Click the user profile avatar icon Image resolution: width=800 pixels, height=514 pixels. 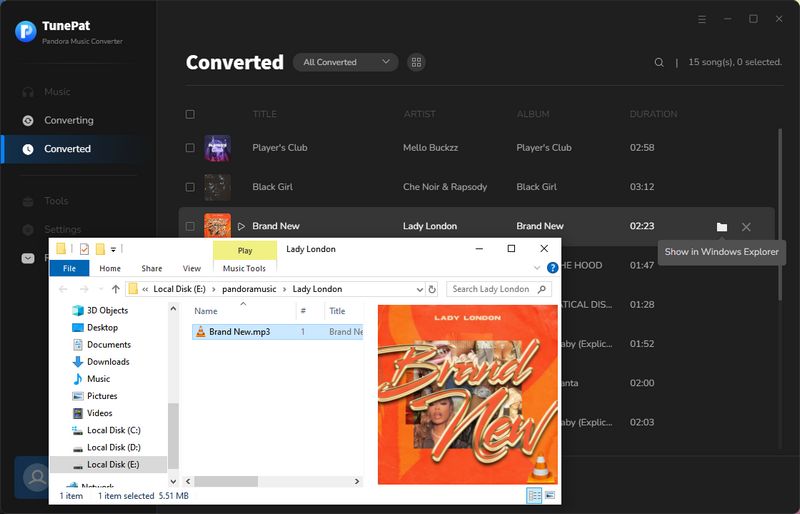tap(37, 477)
